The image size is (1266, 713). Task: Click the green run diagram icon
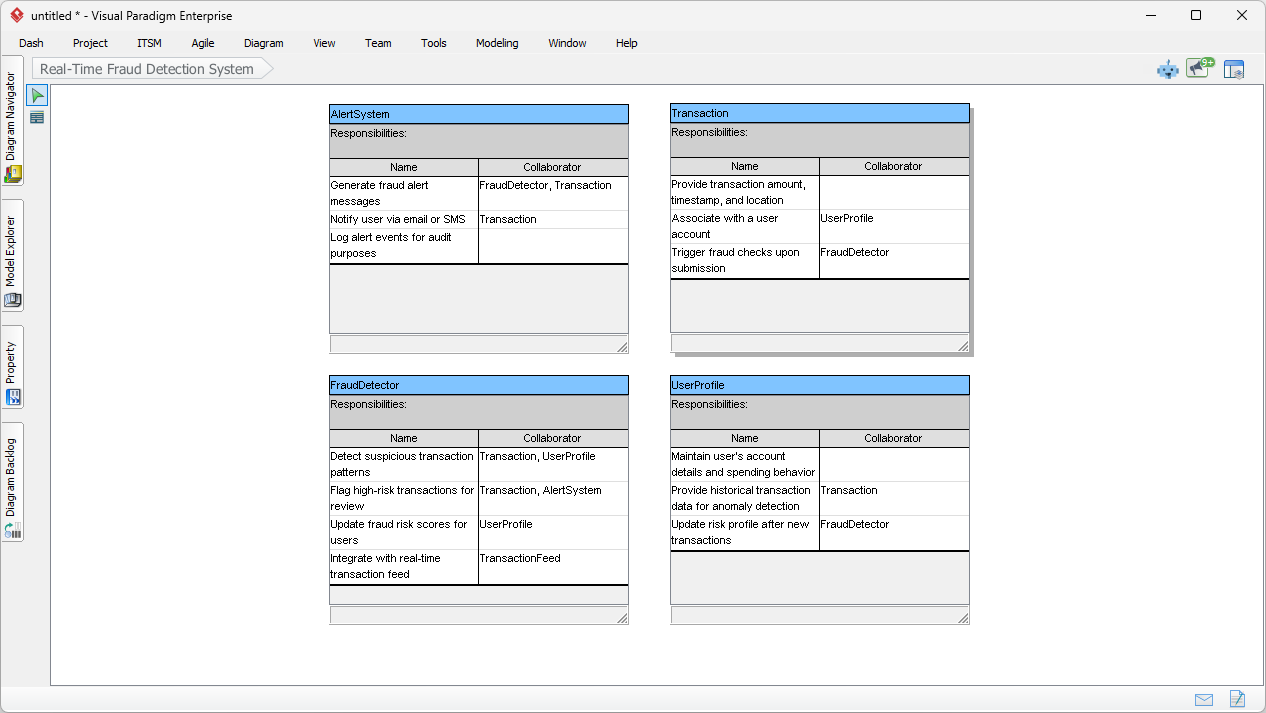coord(37,94)
